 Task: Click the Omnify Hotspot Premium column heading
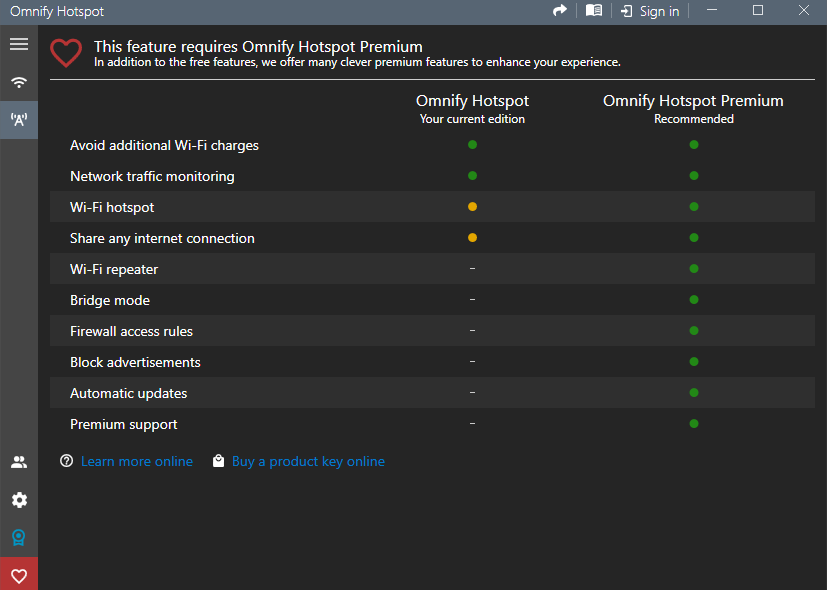(x=693, y=101)
